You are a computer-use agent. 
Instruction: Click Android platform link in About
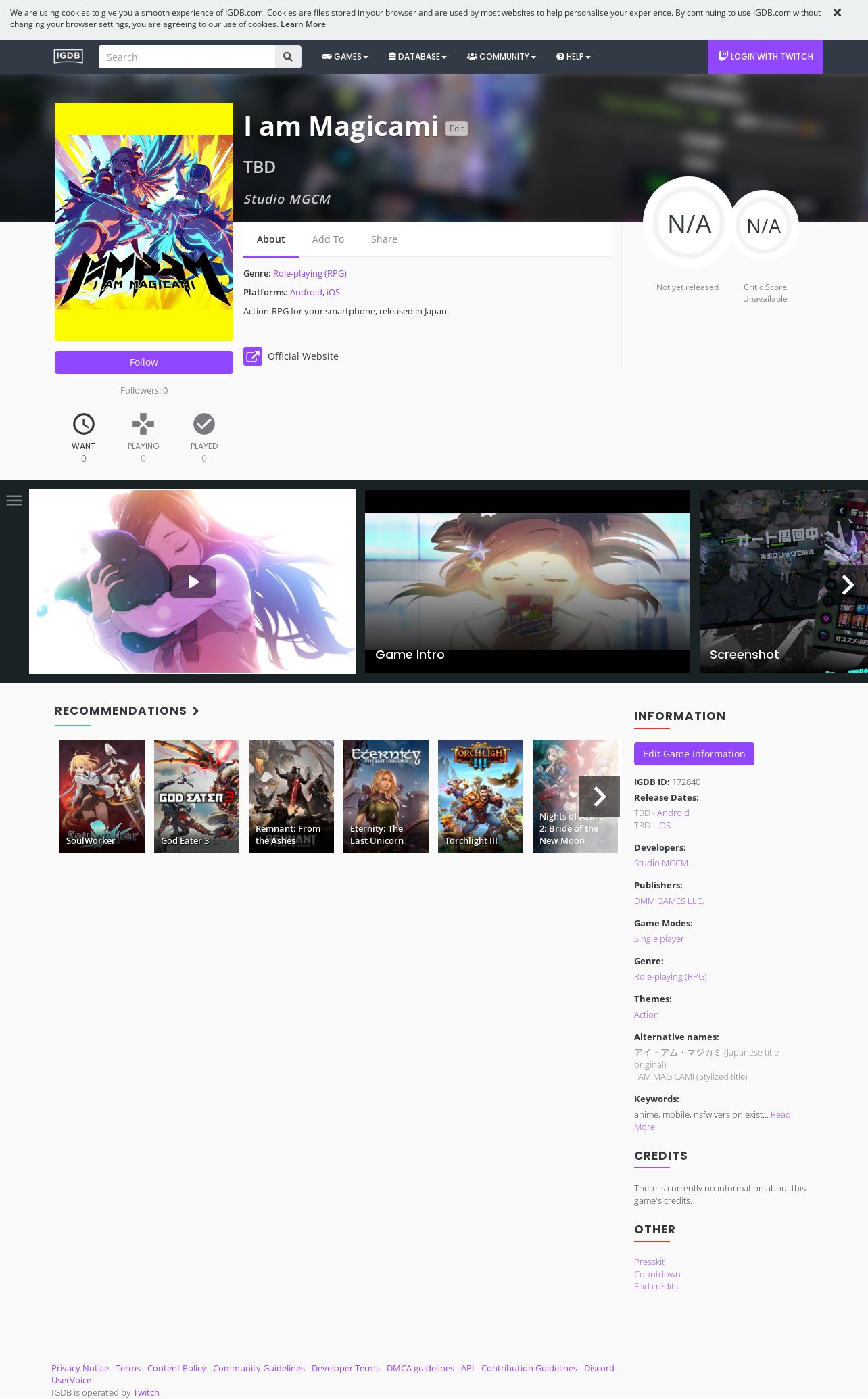[x=306, y=292]
